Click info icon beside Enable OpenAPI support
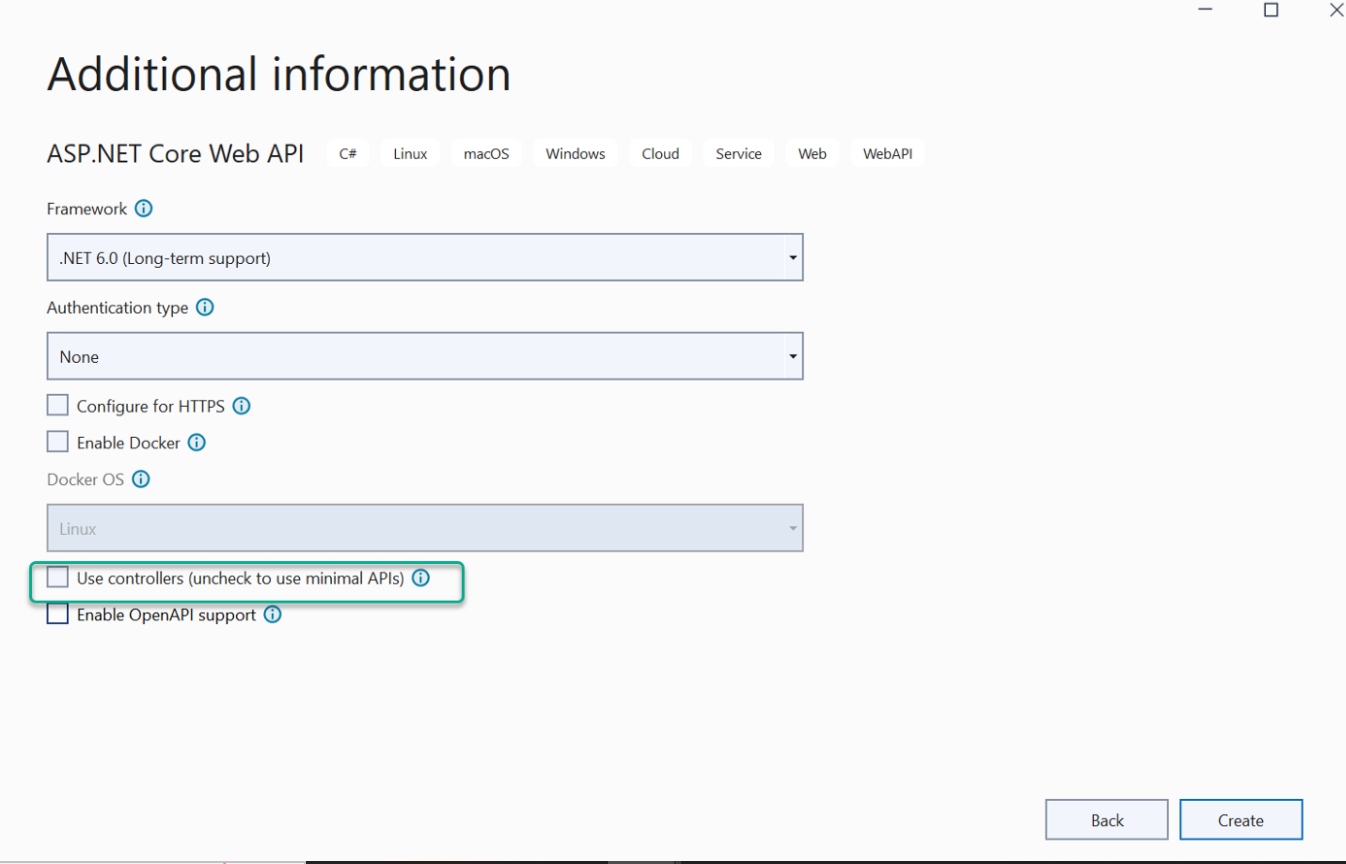This screenshot has width=1346, height=864. pyautogui.click(x=272, y=615)
